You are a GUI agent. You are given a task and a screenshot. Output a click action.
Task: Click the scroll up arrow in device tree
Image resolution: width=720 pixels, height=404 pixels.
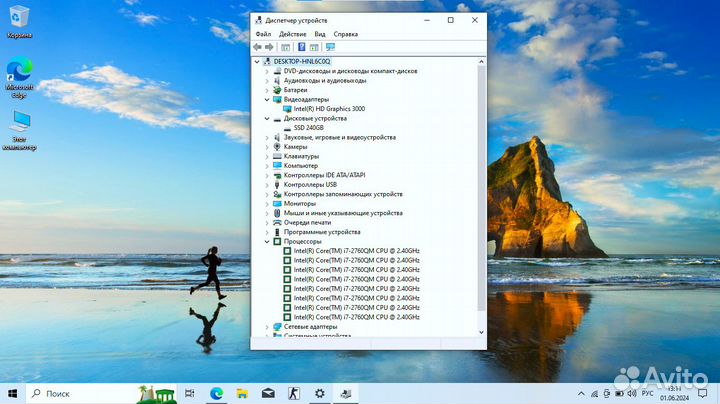[x=481, y=62]
